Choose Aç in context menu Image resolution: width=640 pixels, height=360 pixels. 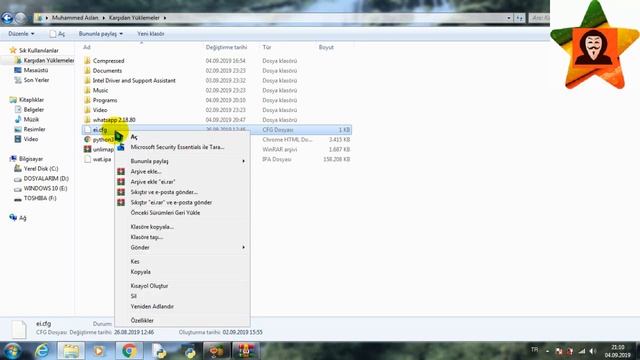tap(134, 137)
